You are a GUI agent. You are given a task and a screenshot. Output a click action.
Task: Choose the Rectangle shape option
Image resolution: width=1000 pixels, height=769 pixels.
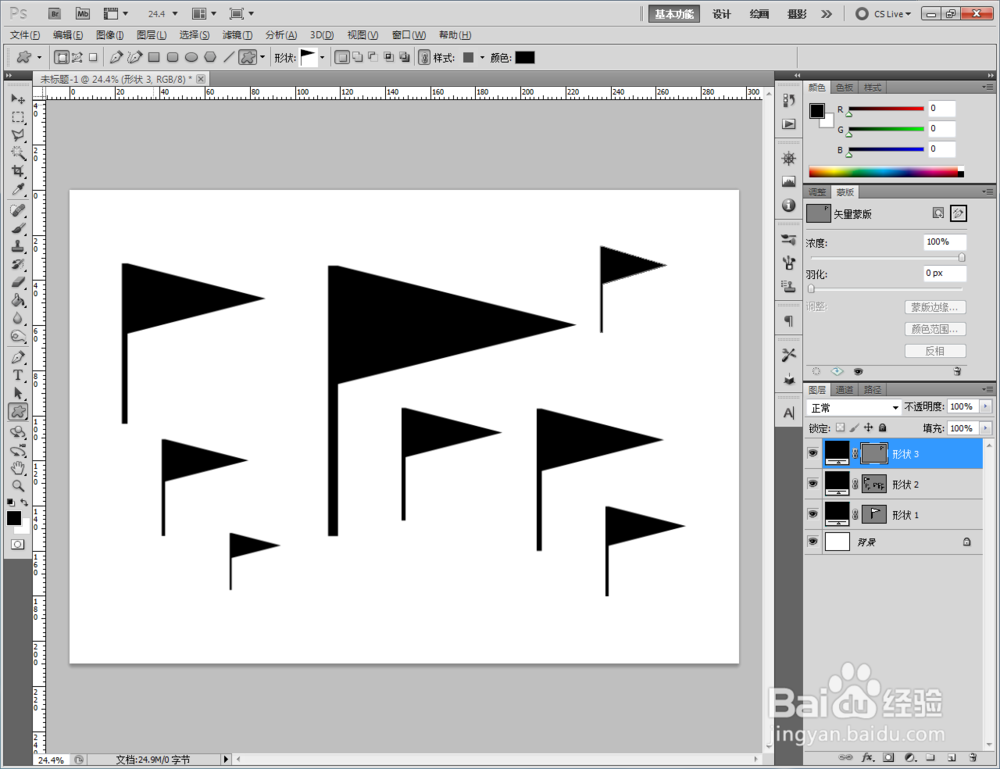tap(154, 57)
